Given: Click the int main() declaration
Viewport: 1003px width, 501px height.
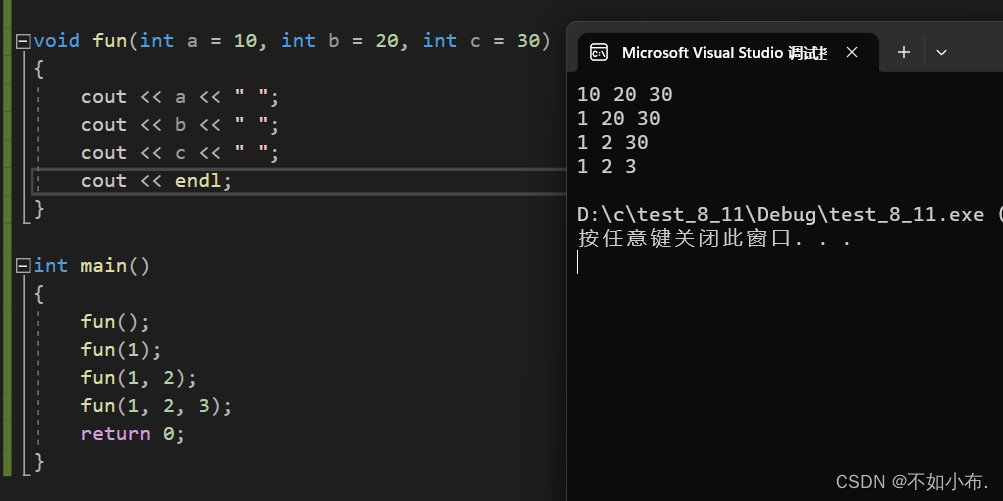Looking at the screenshot, I should [x=92, y=266].
